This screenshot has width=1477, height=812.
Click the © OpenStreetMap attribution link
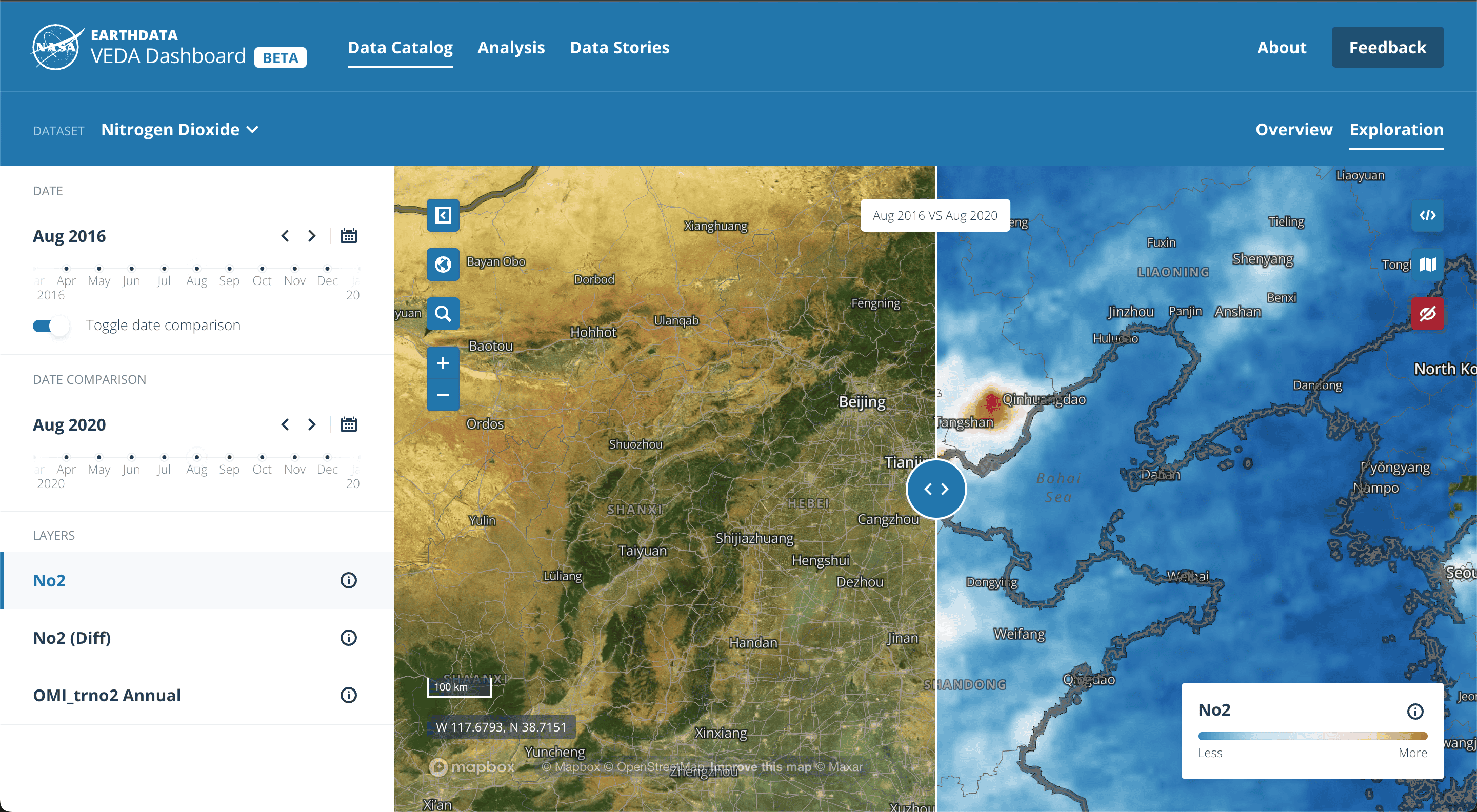click(654, 767)
